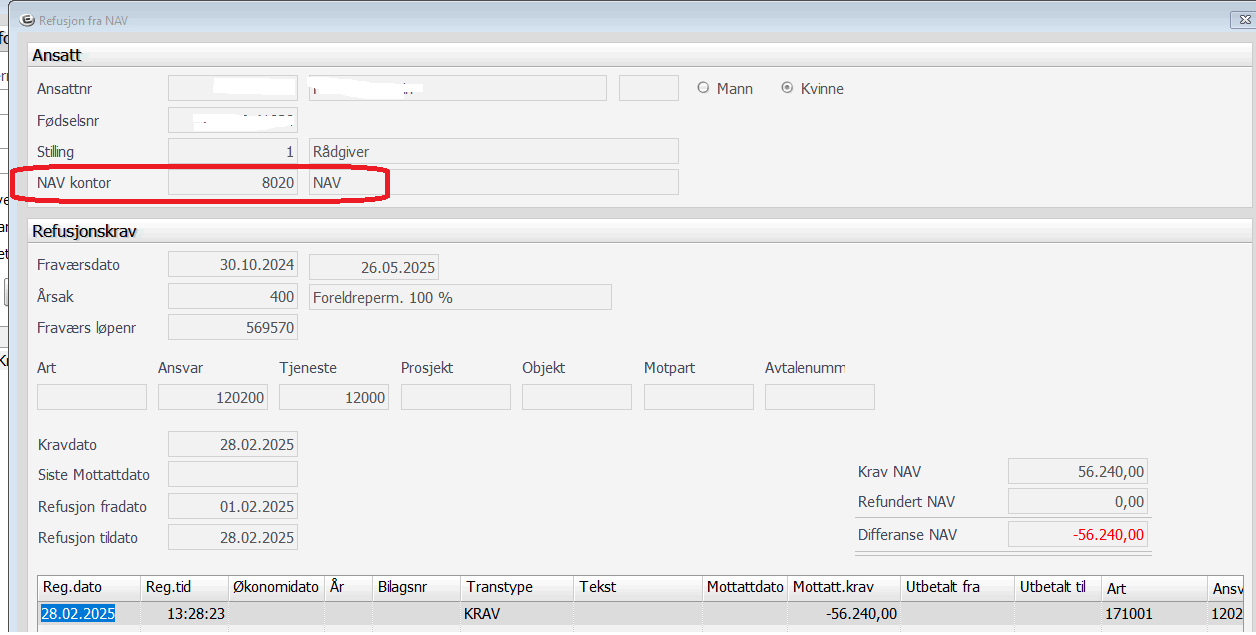This screenshot has width=1256, height=635.
Task: Select the Mann radio button
Action: click(703, 88)
